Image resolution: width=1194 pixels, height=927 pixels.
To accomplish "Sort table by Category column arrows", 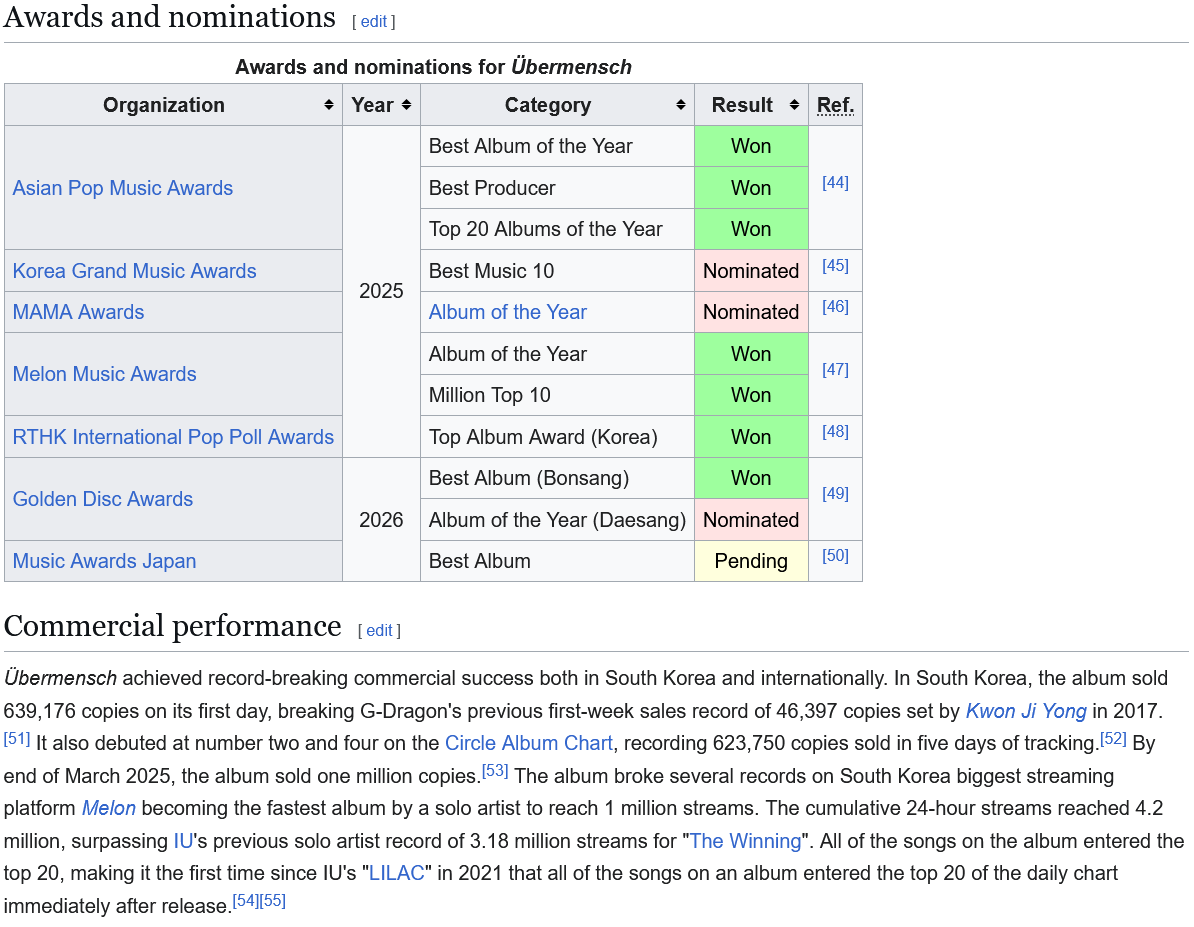I will pyautogui.click(x=681, y=105).
